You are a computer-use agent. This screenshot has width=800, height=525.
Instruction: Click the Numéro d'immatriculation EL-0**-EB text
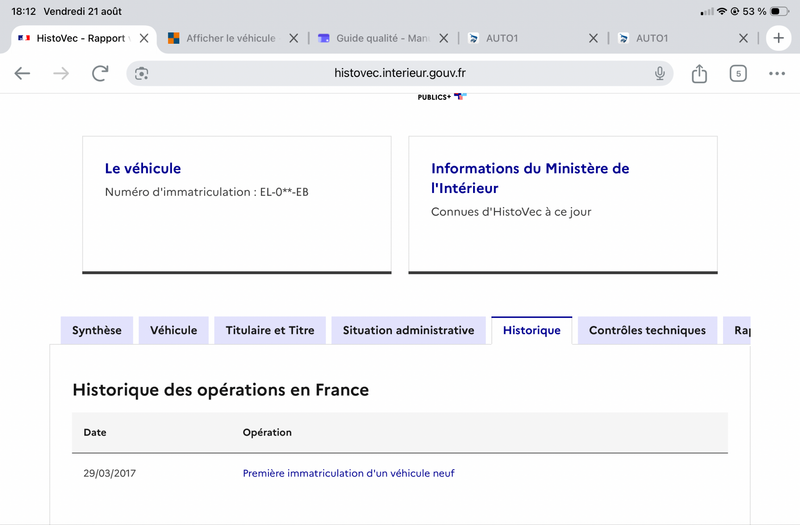click(x=207, y=192)
